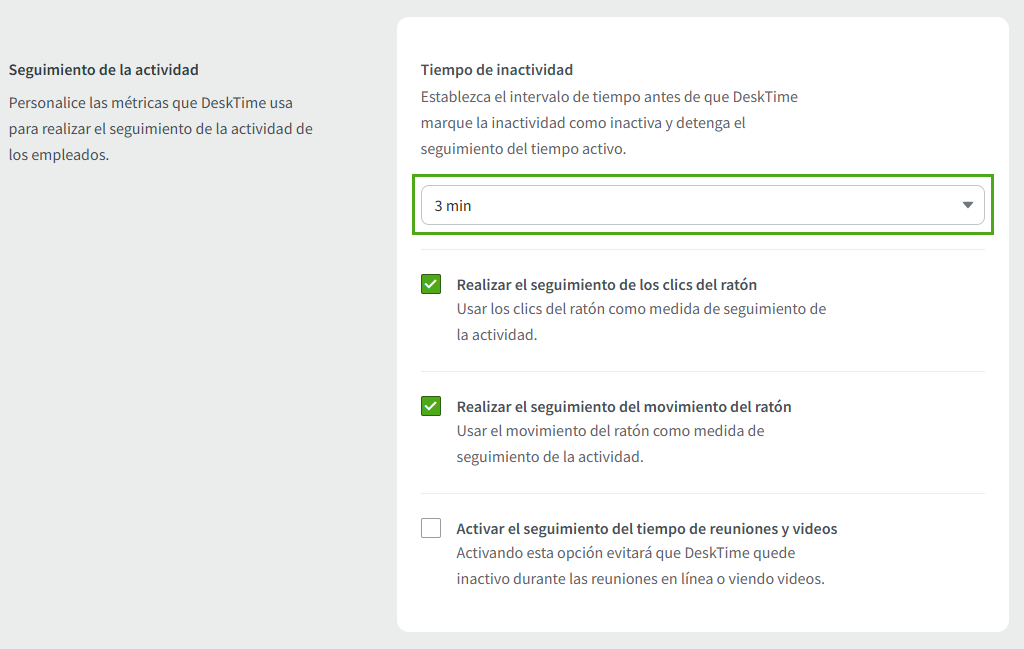The image size is (1024, 649).
Task: Click the "Seguimiento de la actividad" section title
Action: [104, 70]
